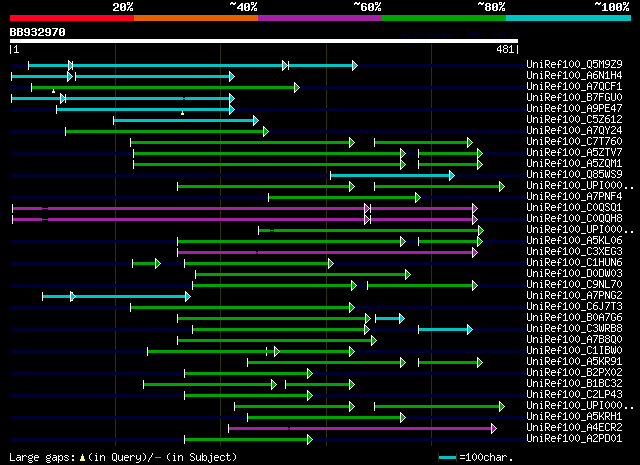
Task: Click the cyan ~100% identity legend segment
Action: (x=568, y=18)
